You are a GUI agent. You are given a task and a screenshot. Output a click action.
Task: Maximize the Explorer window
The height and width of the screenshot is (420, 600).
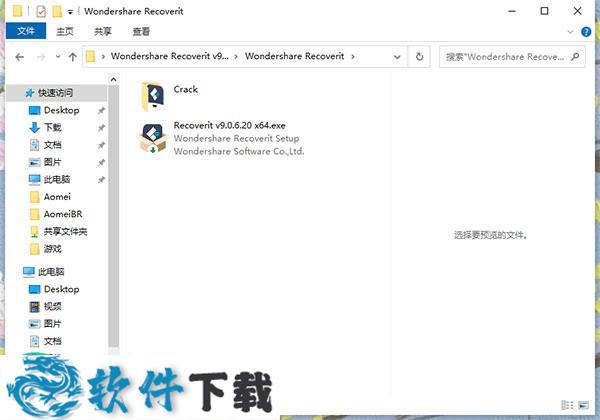coord(544,11)
